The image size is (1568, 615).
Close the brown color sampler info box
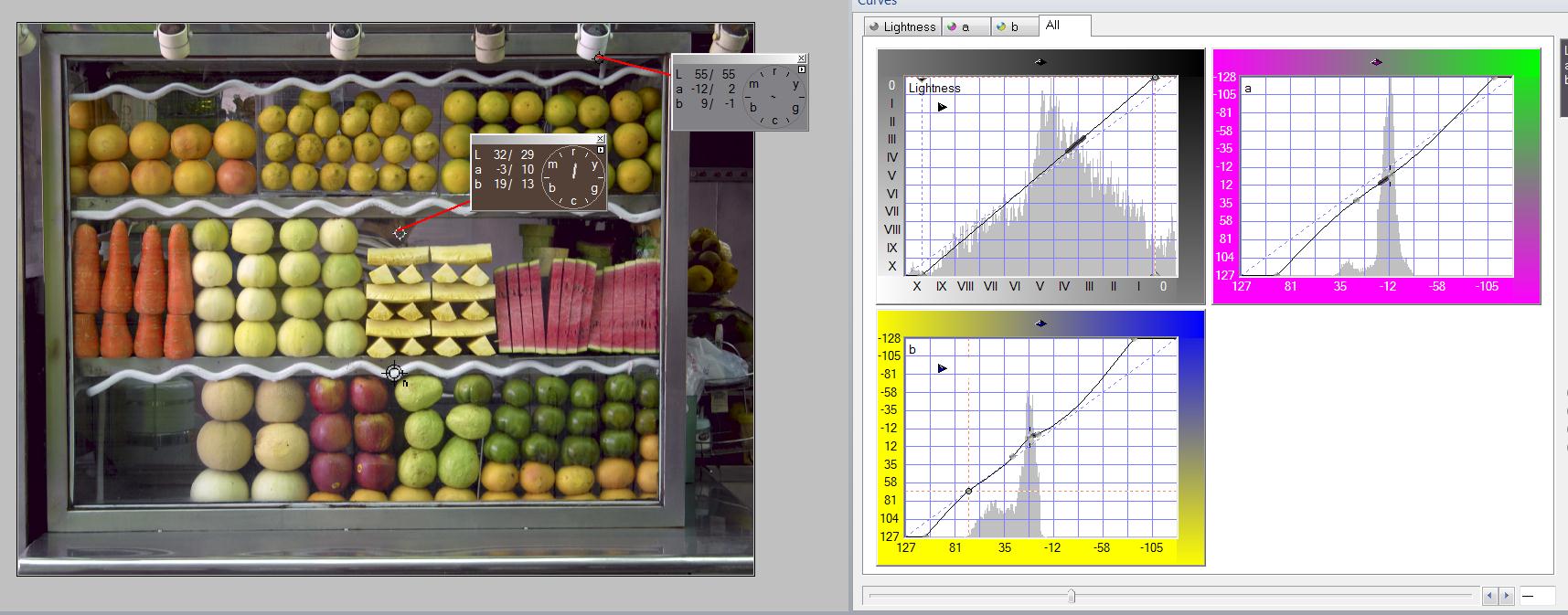(600, 139)
